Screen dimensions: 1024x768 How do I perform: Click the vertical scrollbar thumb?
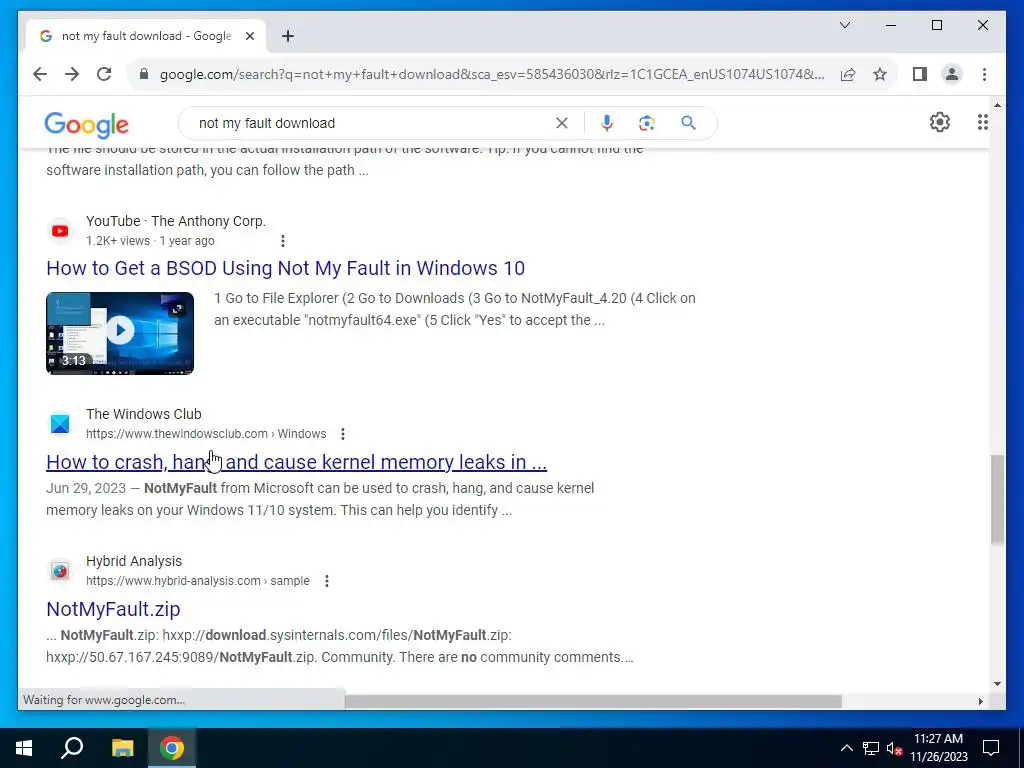(x=997, y=500)
